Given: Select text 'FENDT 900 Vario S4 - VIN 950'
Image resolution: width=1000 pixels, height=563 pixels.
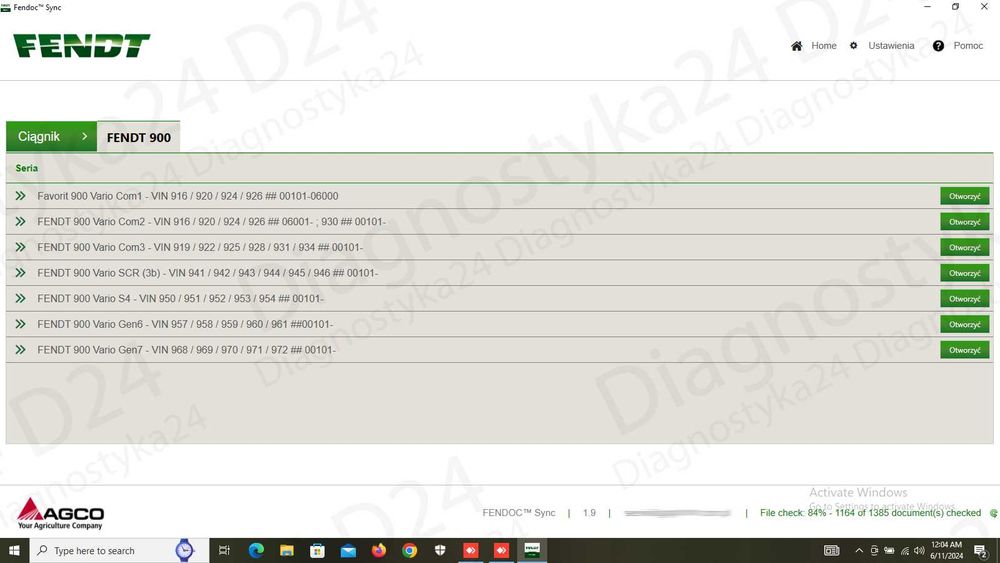Looking at the screenshot, I should (x=107, y=298).
